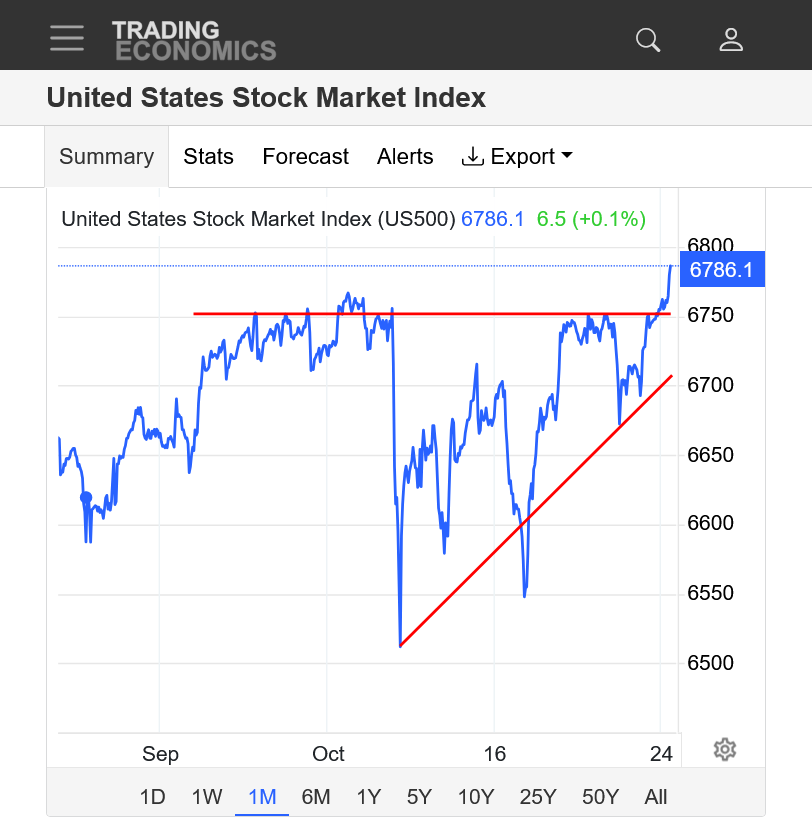Click the Trading Economics logo

pos(193,40)
